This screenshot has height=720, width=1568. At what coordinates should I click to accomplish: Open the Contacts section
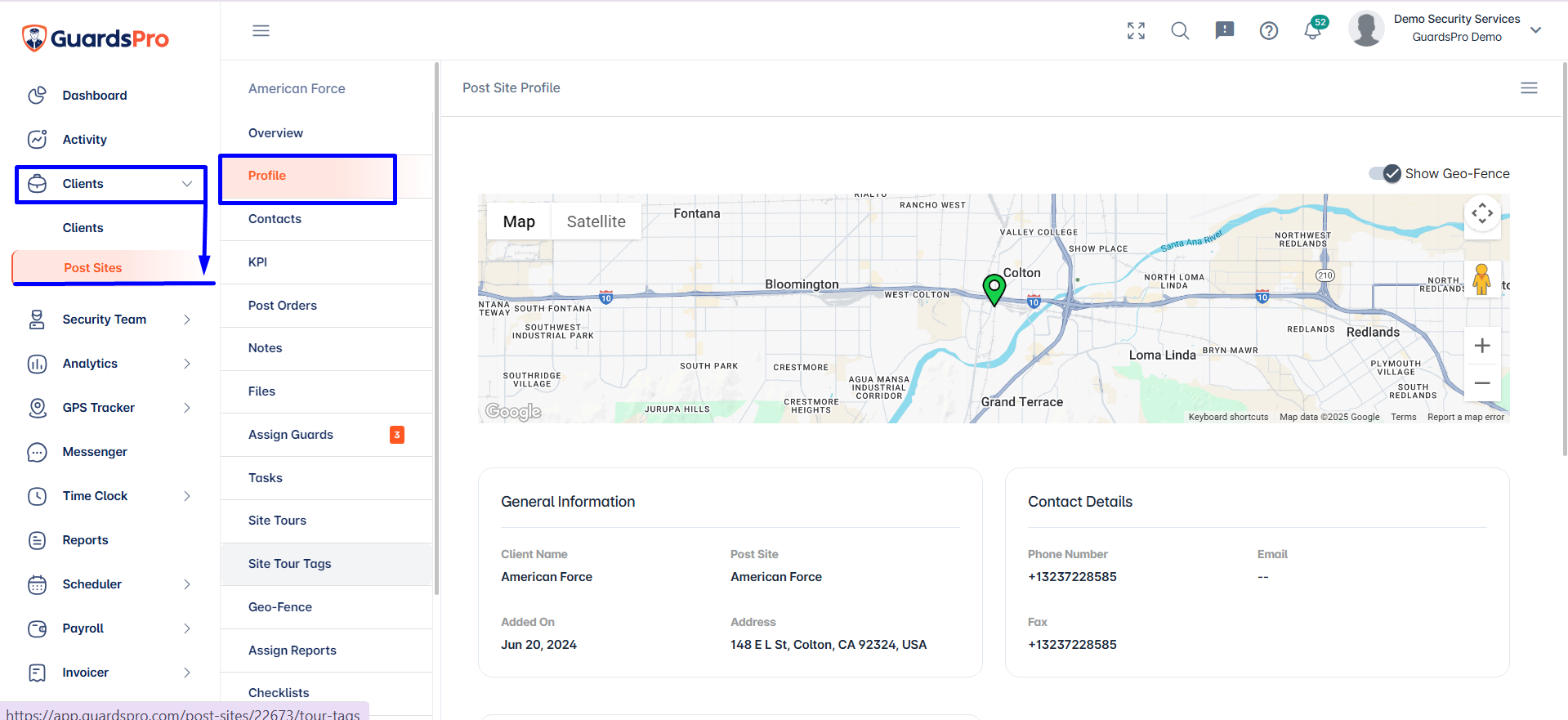(x=326, y=219)
